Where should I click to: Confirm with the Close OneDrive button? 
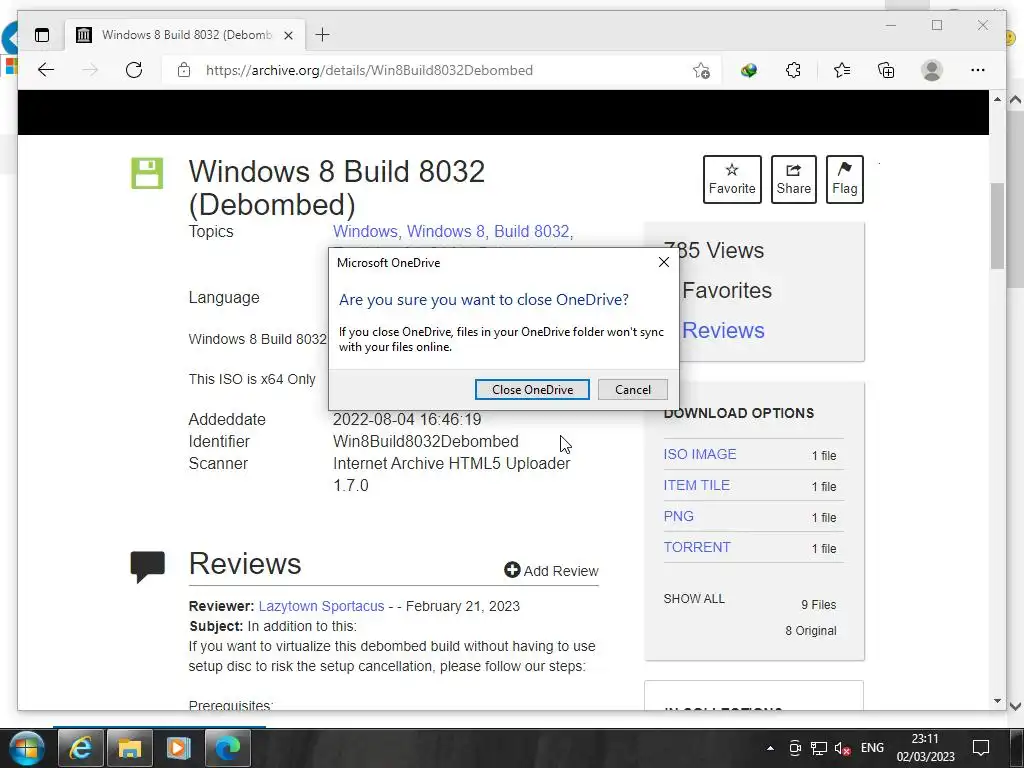(x=532, y=389)
